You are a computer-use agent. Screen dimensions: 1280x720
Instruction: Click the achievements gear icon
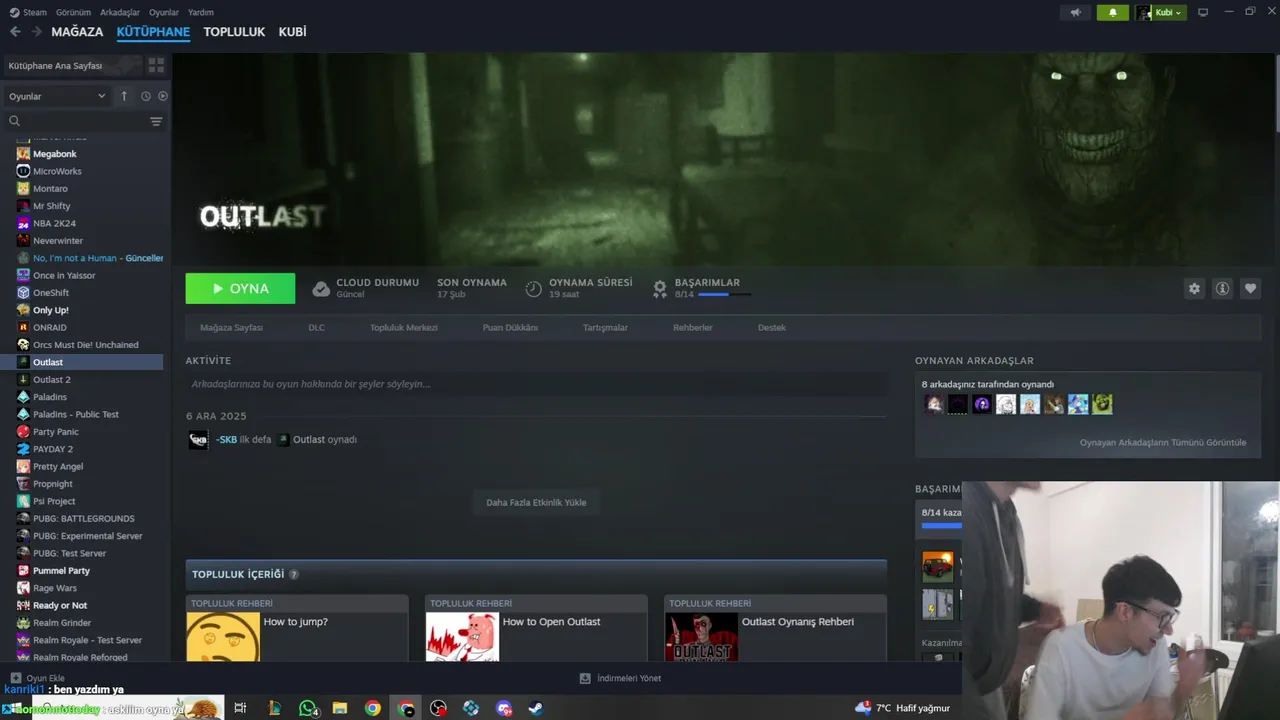coord(660,289)
